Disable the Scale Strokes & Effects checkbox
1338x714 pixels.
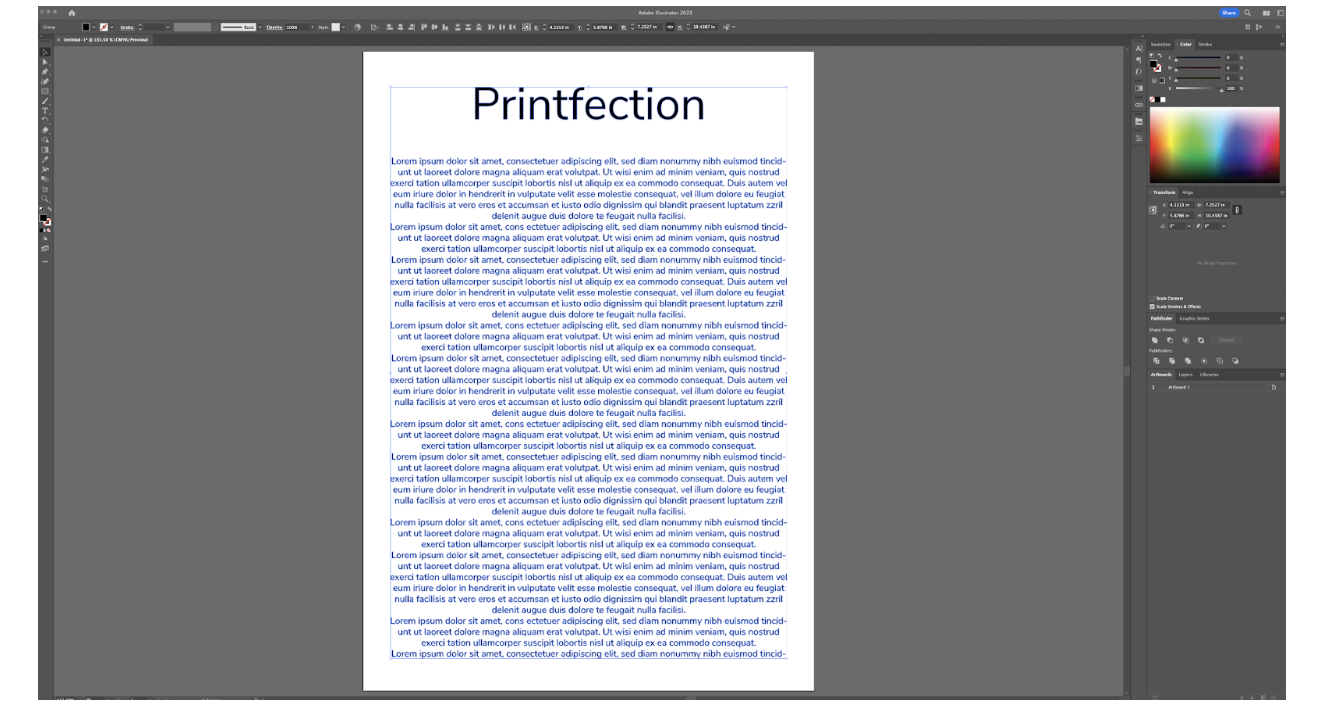pos(1153,306)
